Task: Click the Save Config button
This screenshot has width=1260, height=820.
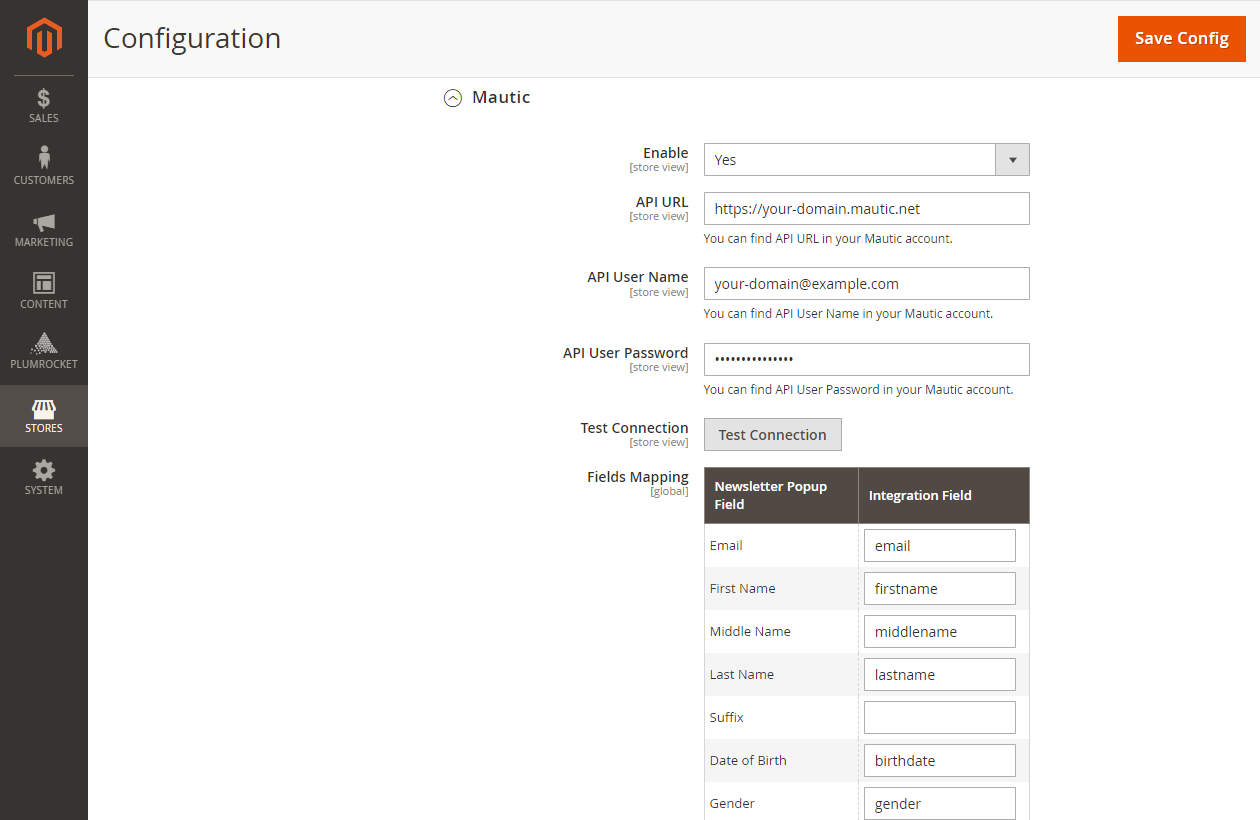Action: click(1181, 39)
